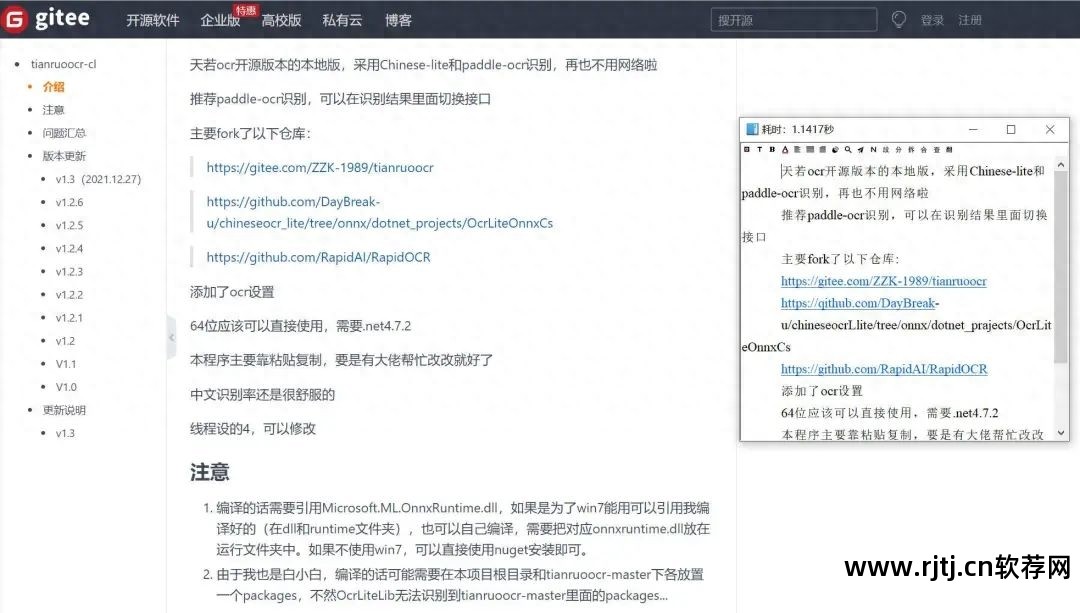The image size is (1080, 613).
Task: Open v1.2.6 entry in sidebar
Action: point(70,202)
